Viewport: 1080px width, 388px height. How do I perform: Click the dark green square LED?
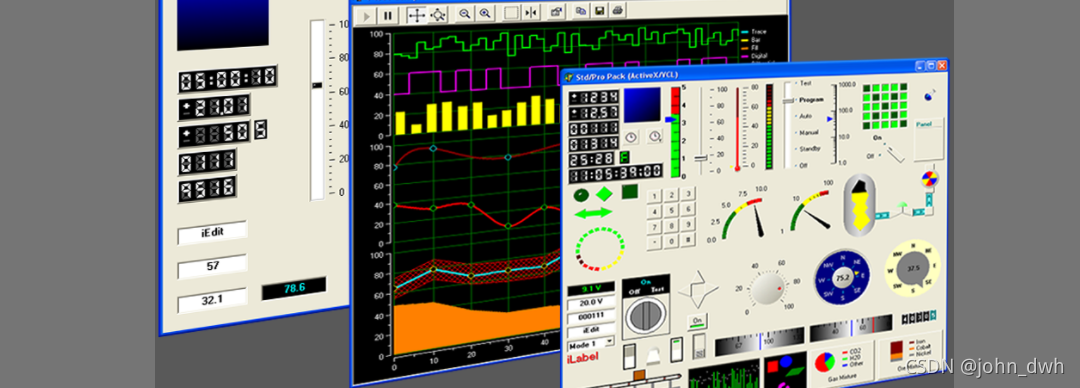point(630,192)
